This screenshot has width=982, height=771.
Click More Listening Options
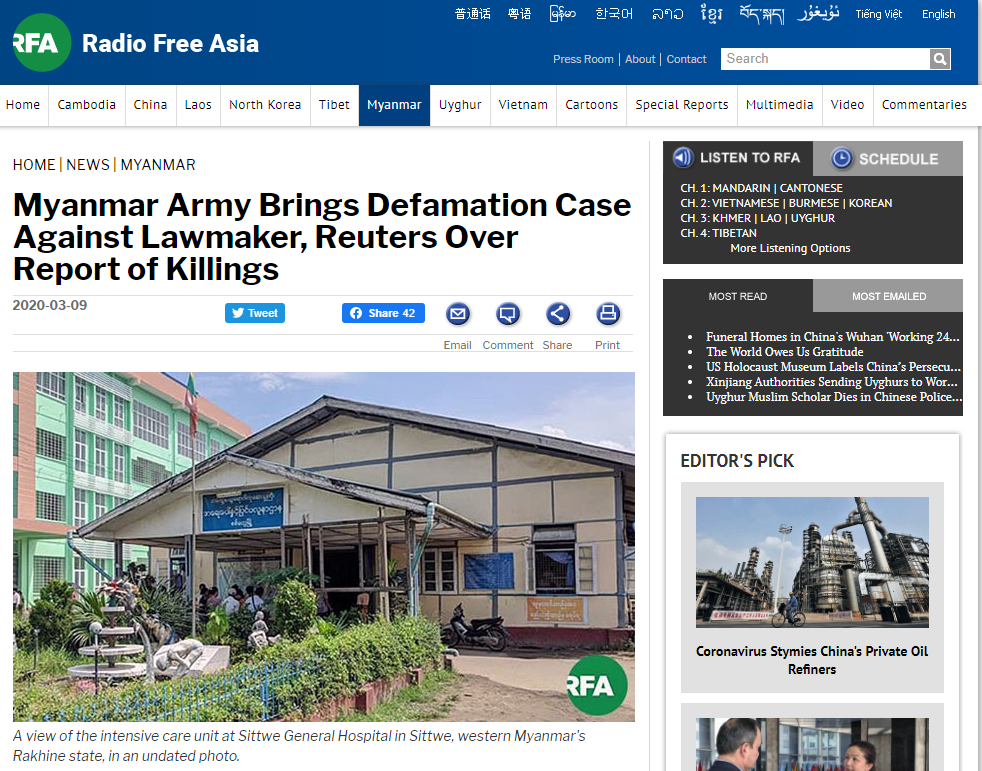(x=790, y=248)
